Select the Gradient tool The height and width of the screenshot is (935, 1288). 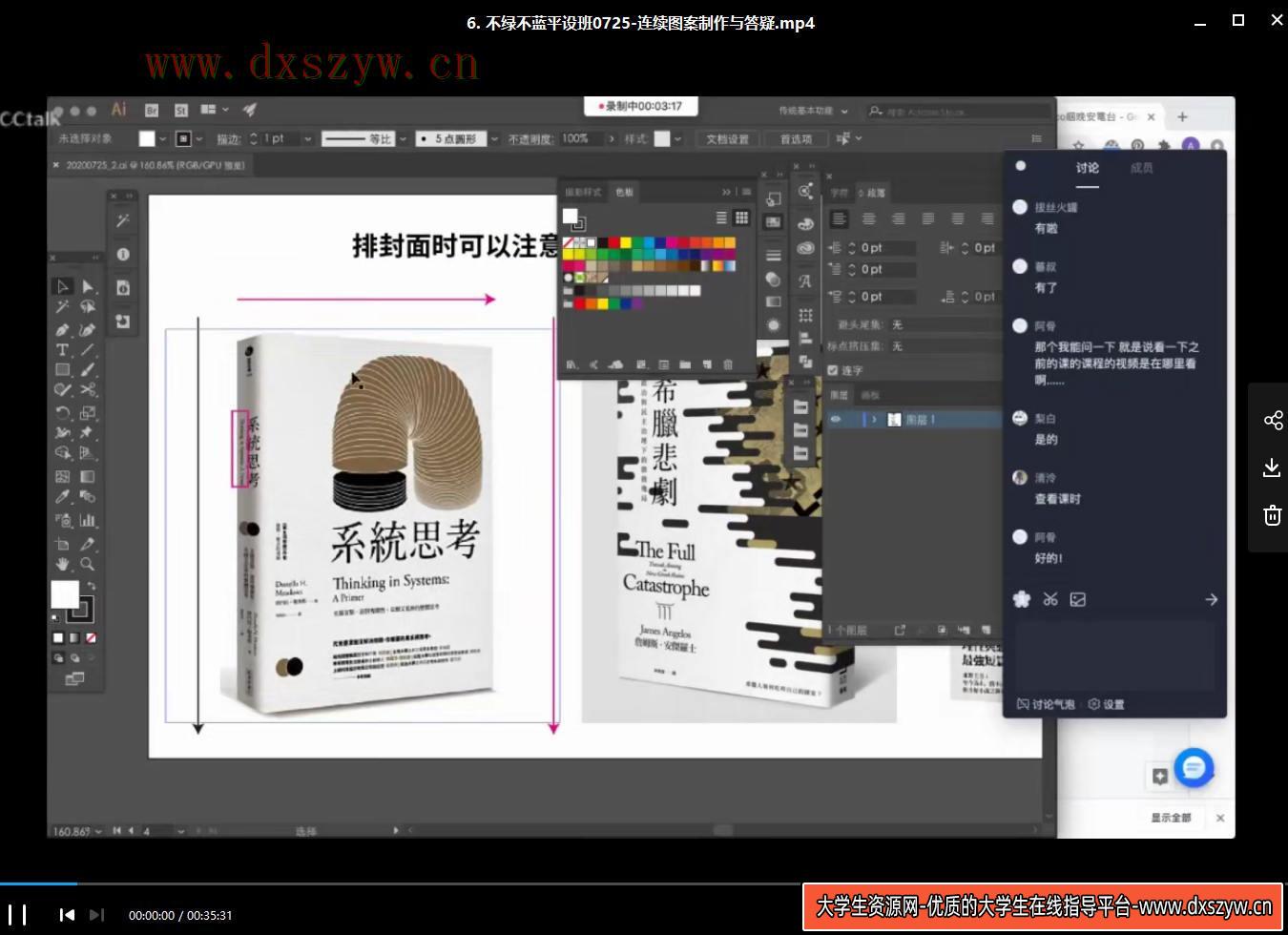88,476
